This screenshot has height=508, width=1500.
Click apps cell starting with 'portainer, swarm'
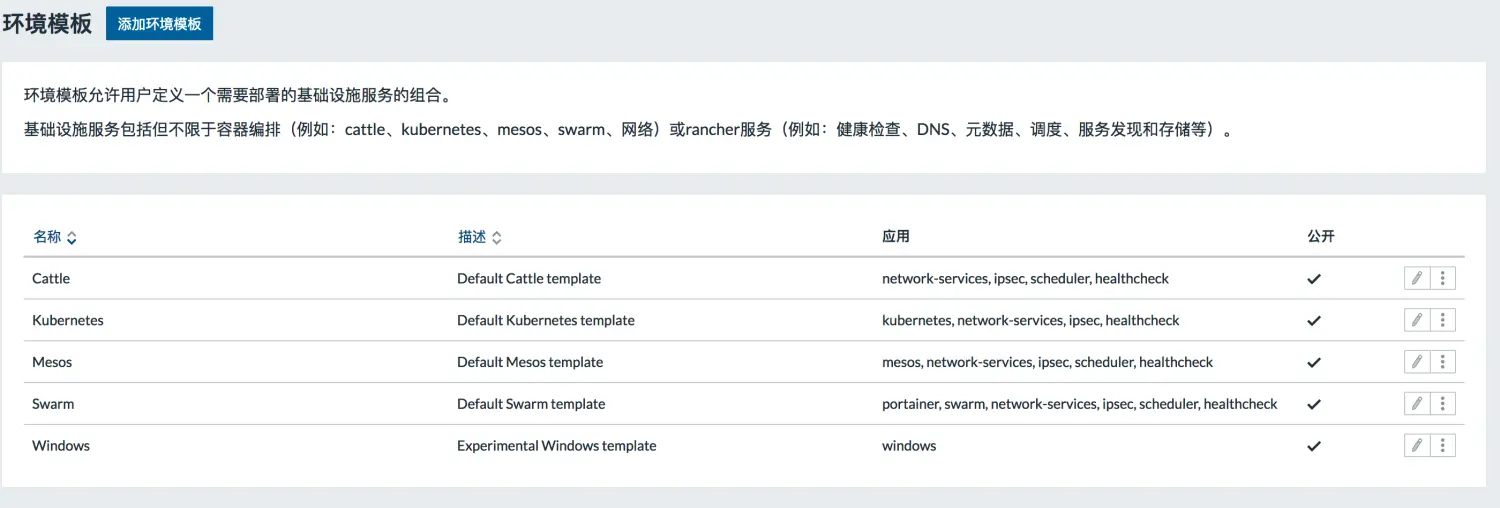coord(1080,404)
